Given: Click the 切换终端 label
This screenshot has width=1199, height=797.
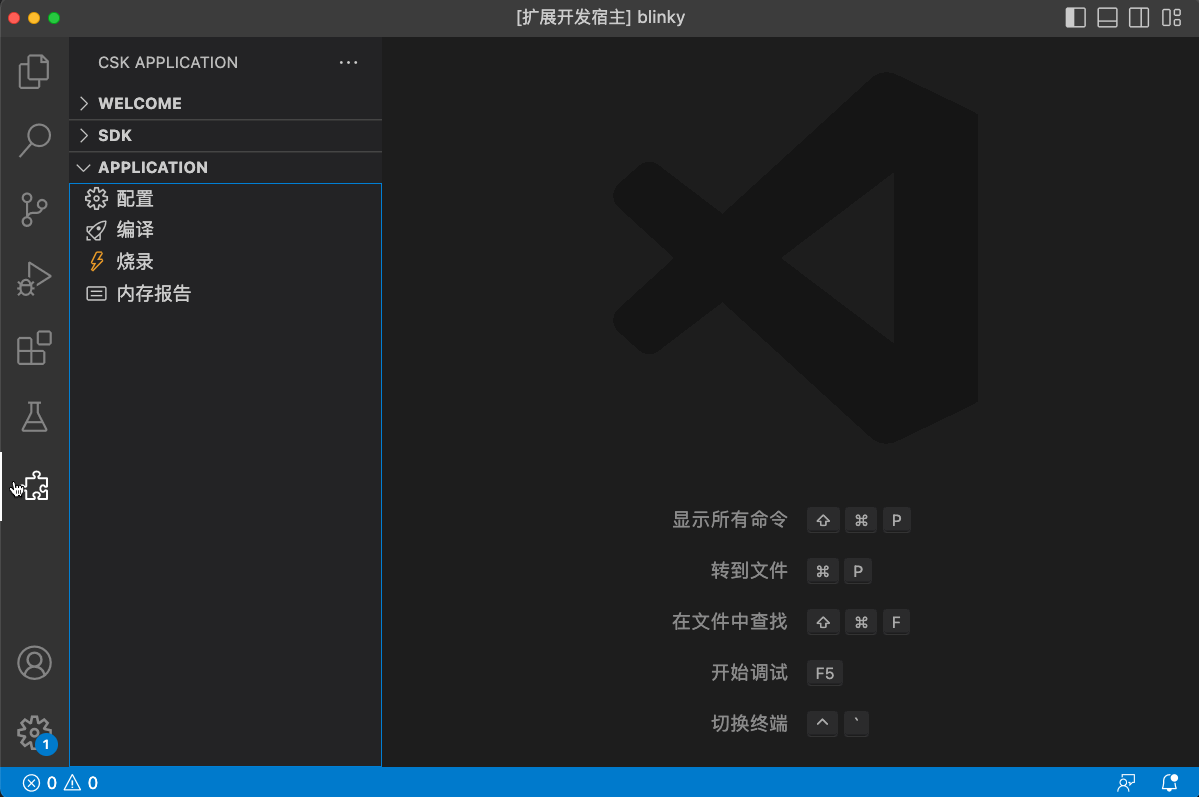Looking at the screenshot, I should pyautogui.click(x=749, y=724).
